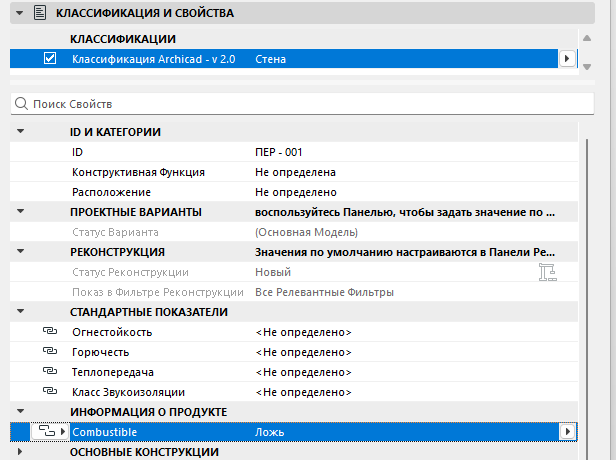Collapse the ID и Категории group
616x460 pixels.
pos(20,132)
